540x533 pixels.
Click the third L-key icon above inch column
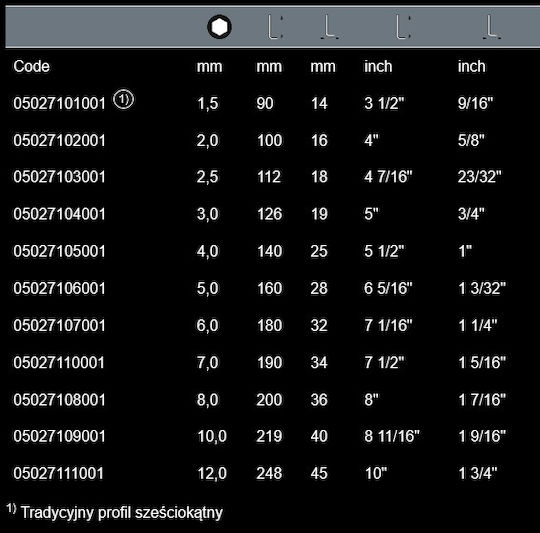coord(403,27)
